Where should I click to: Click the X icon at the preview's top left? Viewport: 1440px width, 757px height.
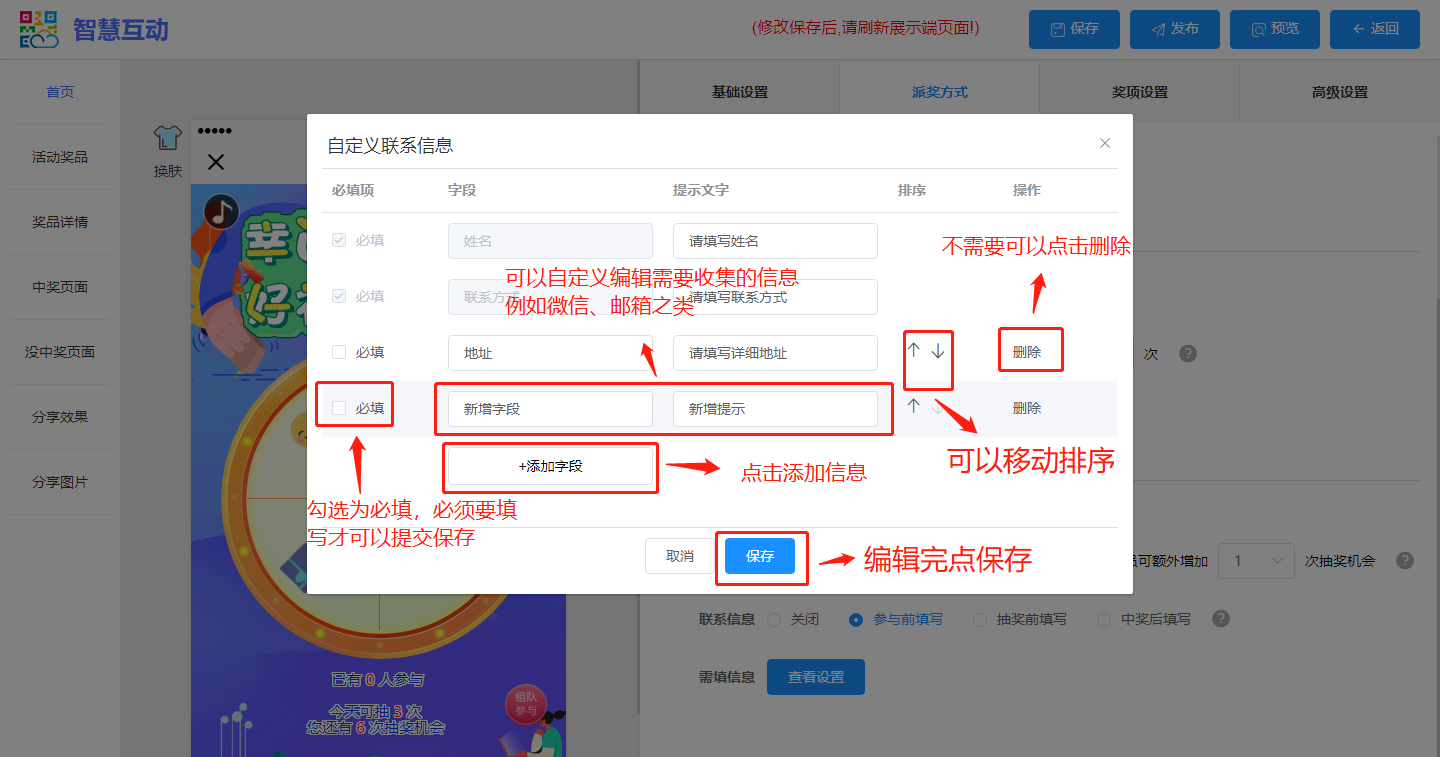click(215, 162)
